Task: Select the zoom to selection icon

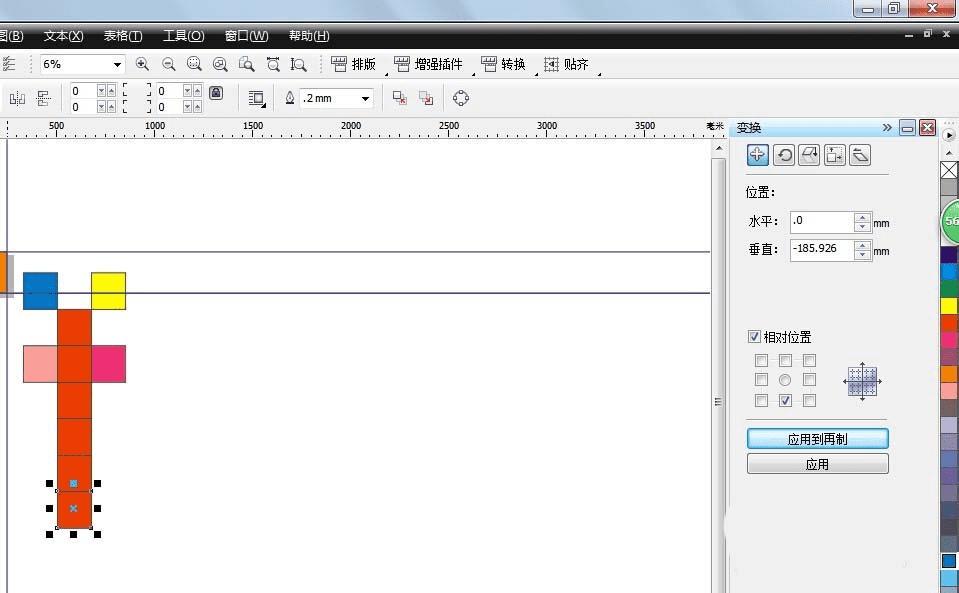Action: 194,64
